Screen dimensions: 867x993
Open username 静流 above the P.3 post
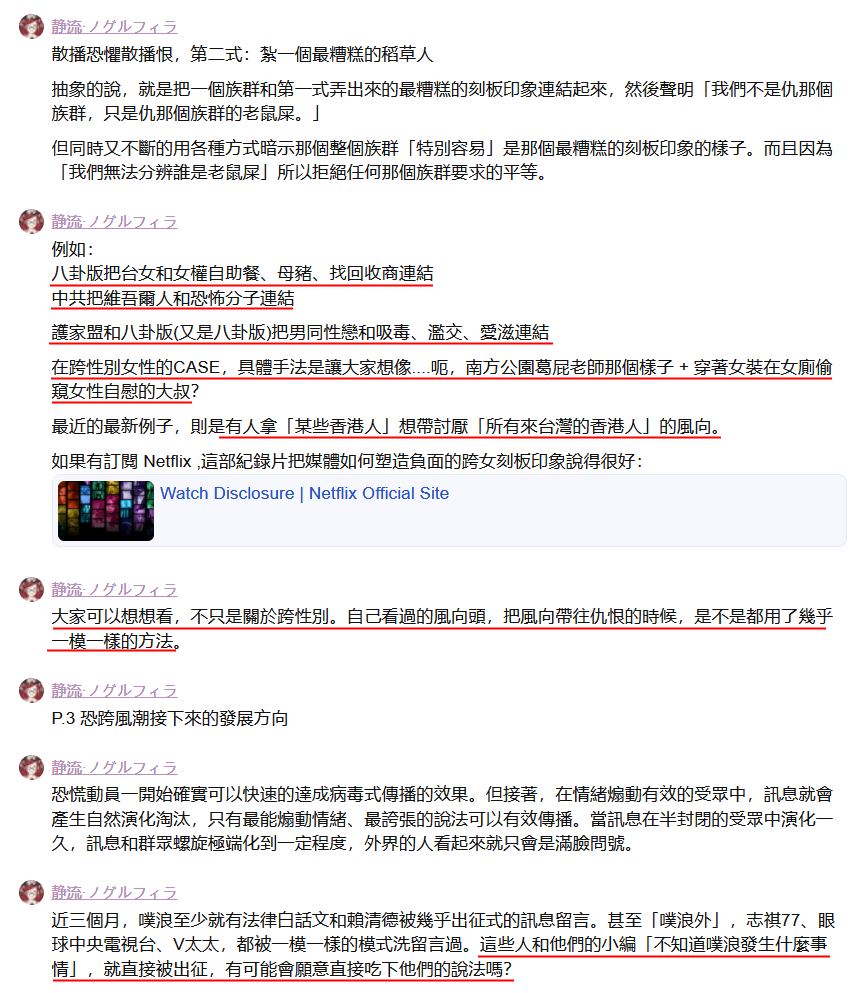pos(114,691)
